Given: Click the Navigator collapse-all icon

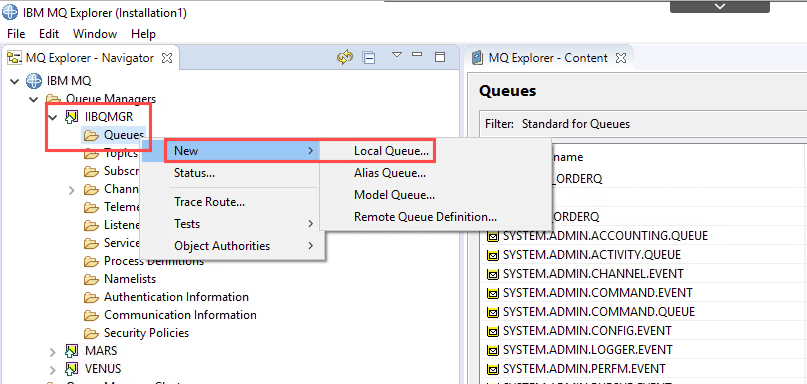Looking at the screenshot, I should click(x=369, y=58).
